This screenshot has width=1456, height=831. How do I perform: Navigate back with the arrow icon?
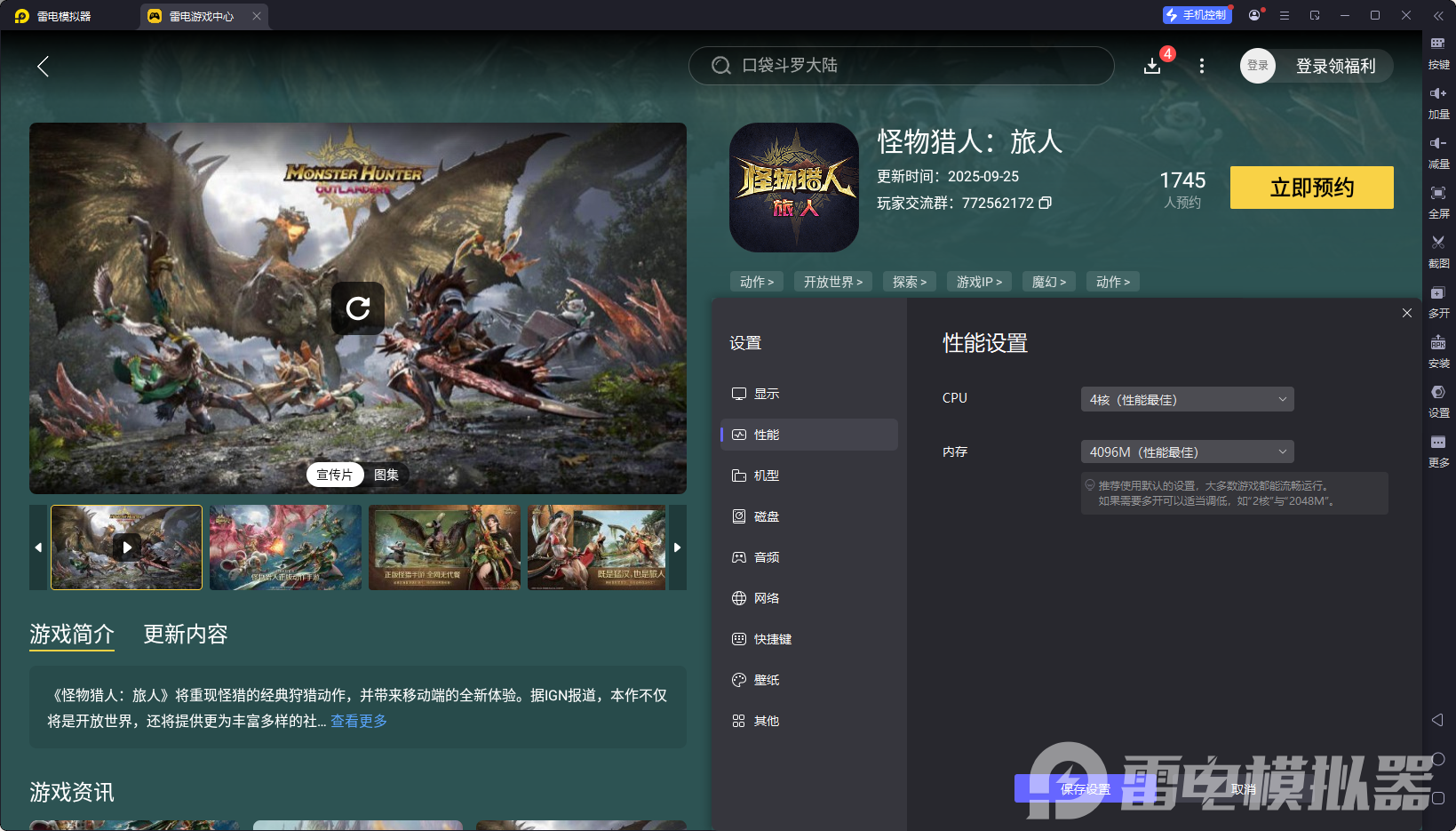43,66
